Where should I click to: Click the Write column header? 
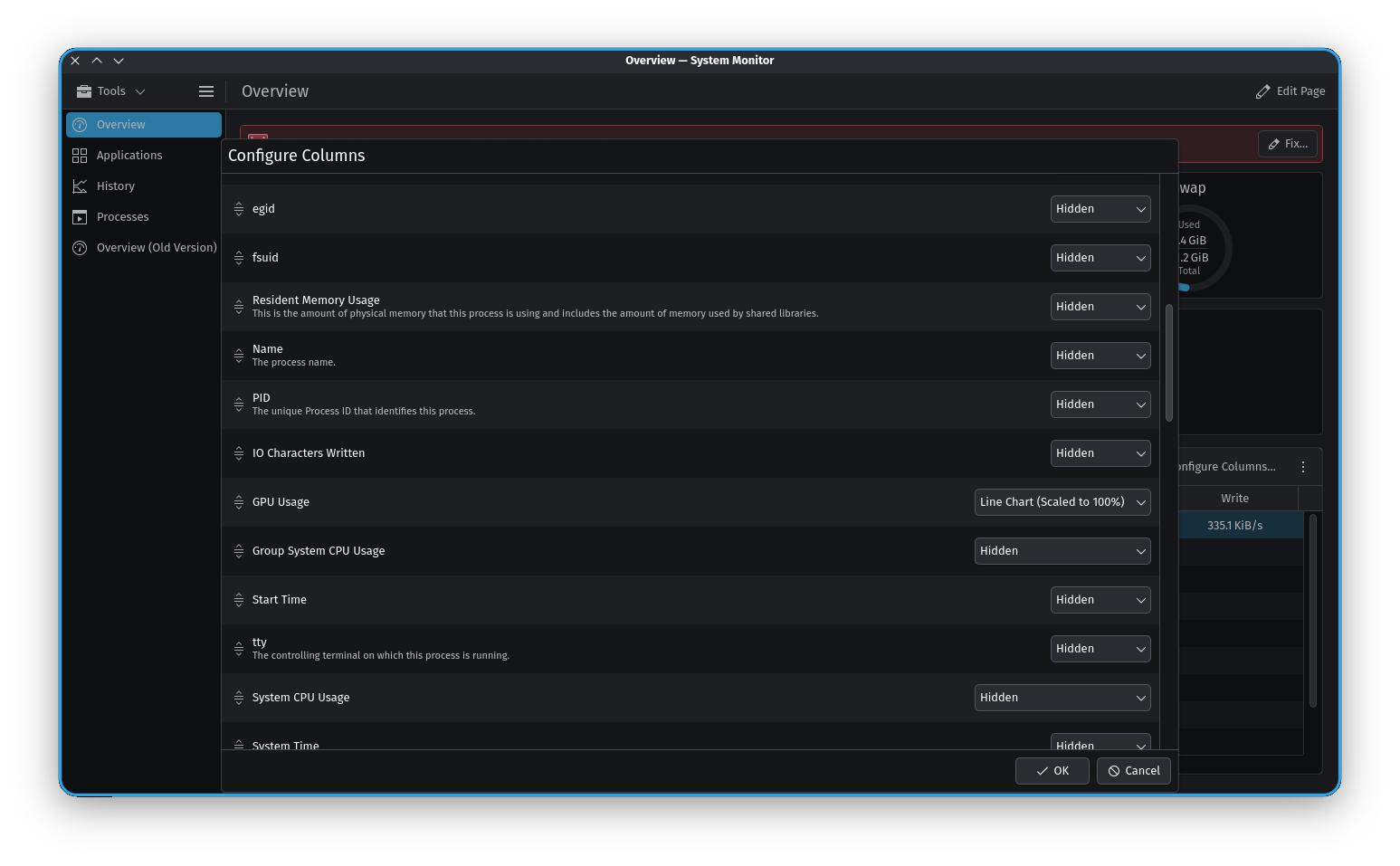(1234, 499)
